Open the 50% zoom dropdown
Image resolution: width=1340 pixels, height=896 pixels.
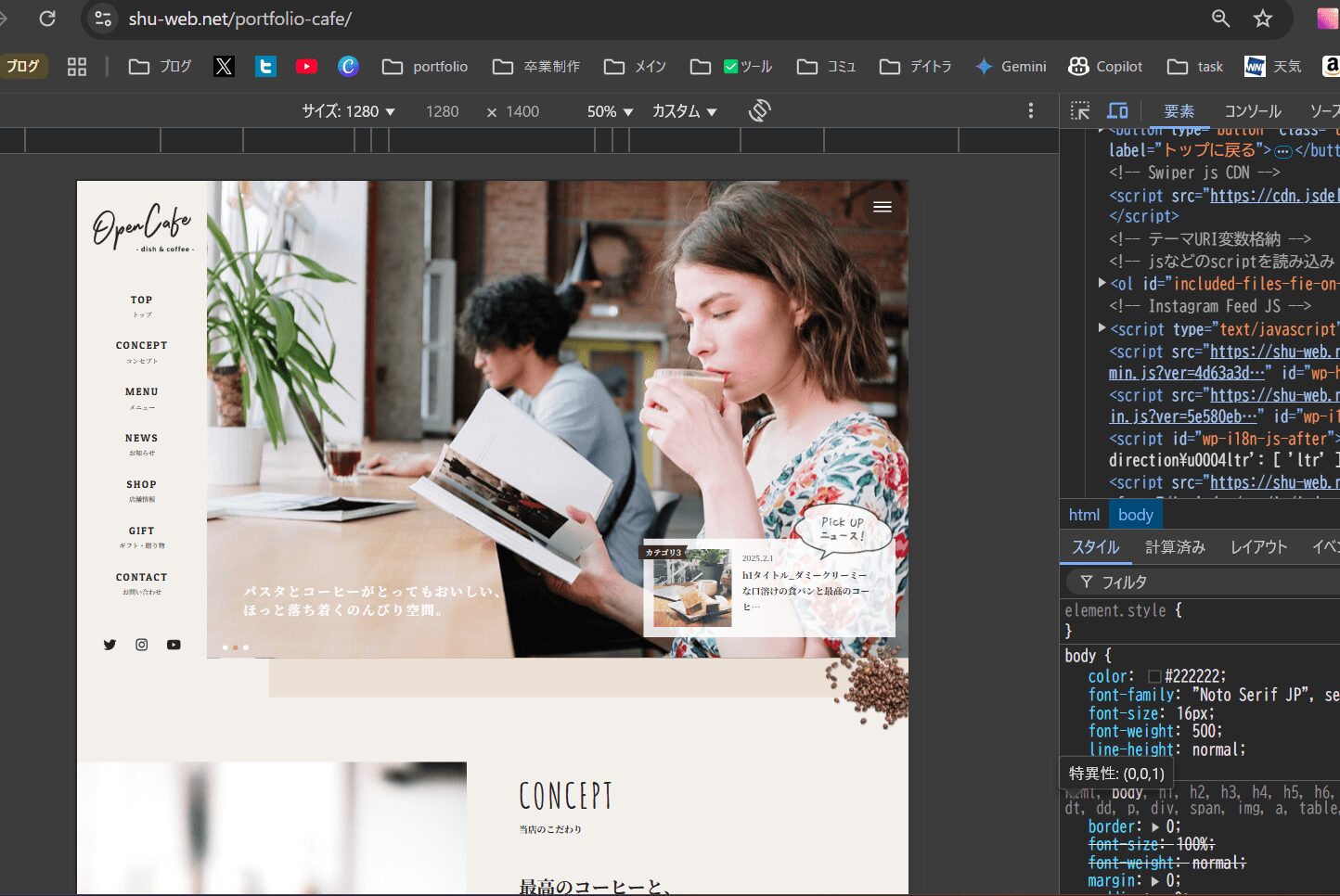point(611,111)
